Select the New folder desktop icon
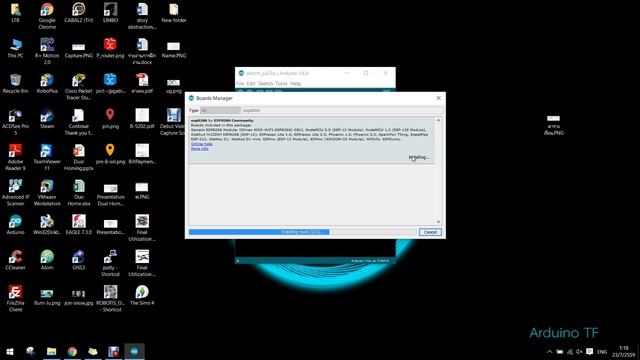The height and width of the screenshot is (360, 640). click(x=173, y=13)
